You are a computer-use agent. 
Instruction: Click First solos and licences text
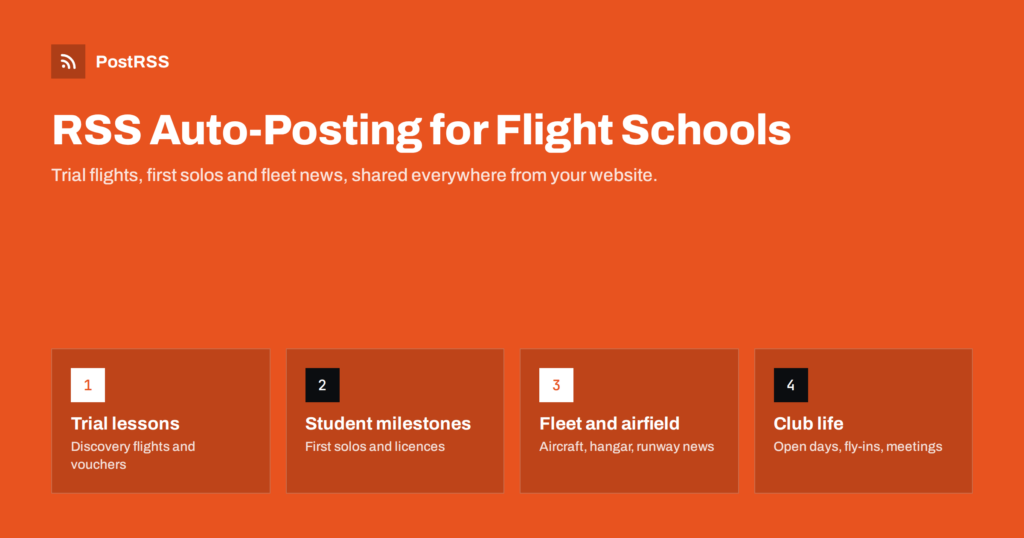(375, 447)
